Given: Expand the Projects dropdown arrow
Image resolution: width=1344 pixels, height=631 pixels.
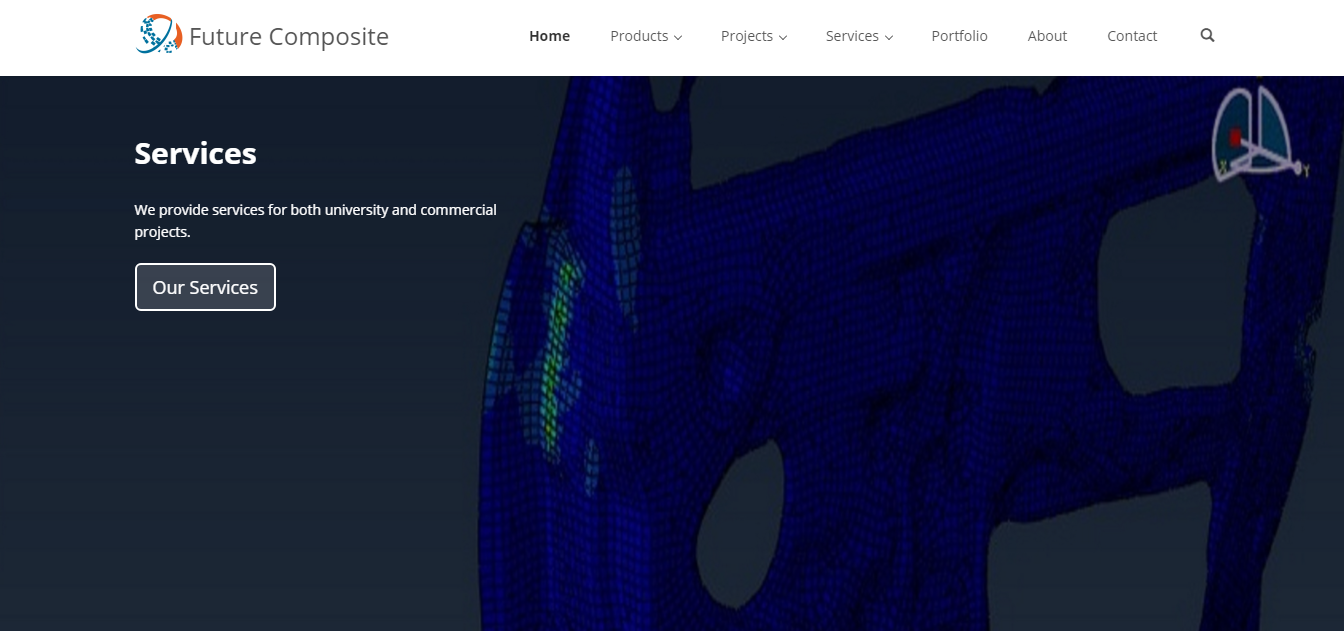Looking at the screenshot, I should [x=783, y=37].
